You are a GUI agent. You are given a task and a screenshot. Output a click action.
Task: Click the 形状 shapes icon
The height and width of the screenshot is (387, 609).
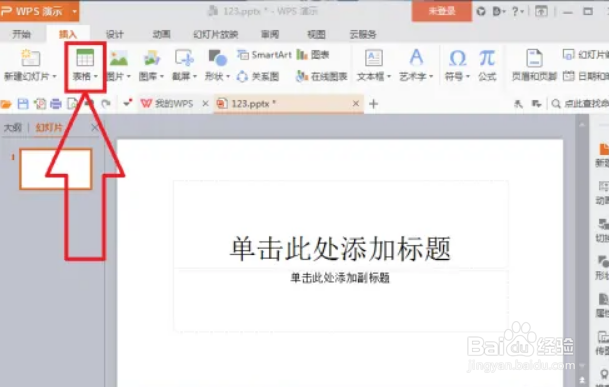[x=218, y=58]
